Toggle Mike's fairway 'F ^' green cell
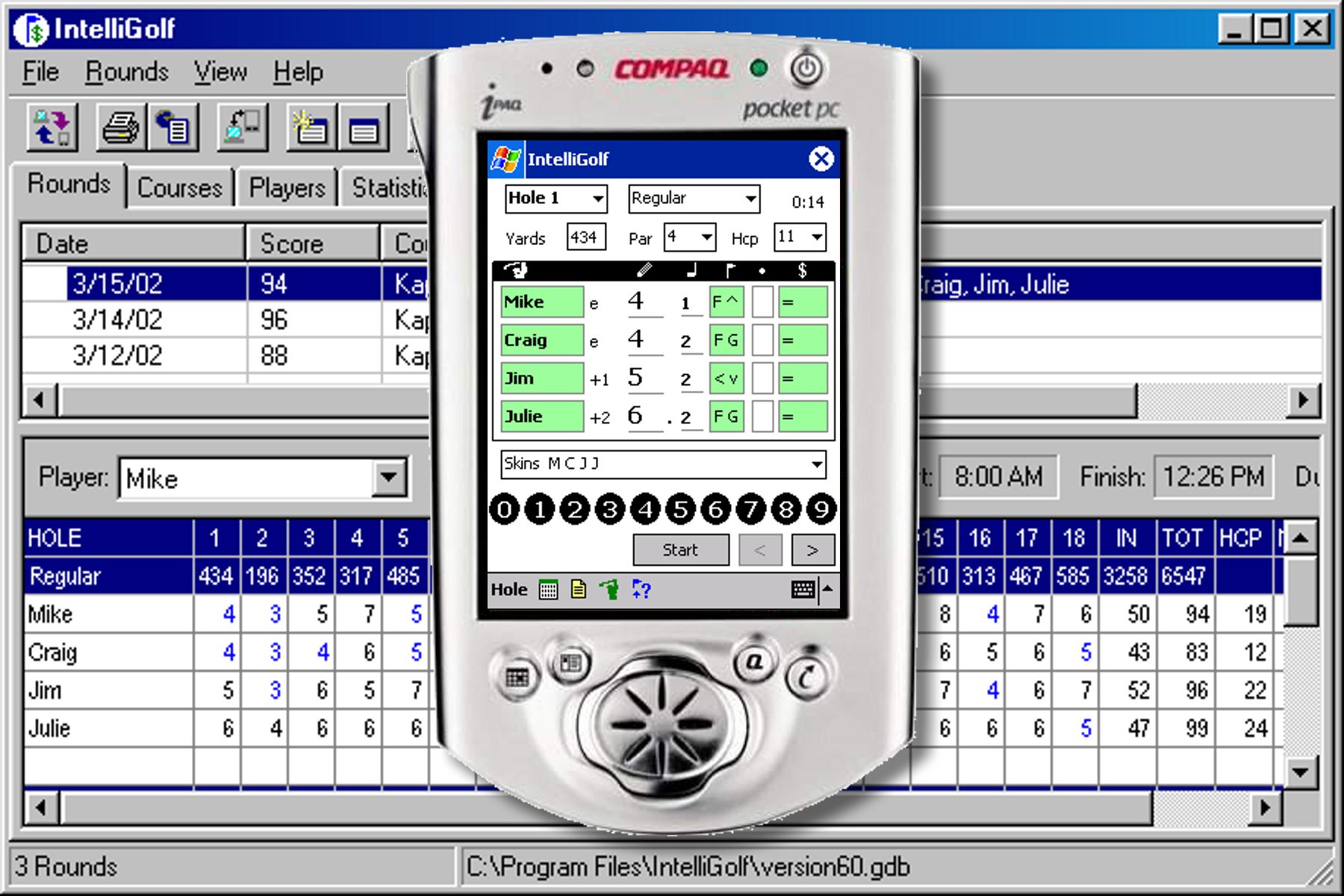The image size is (1344, 896). 726,302
